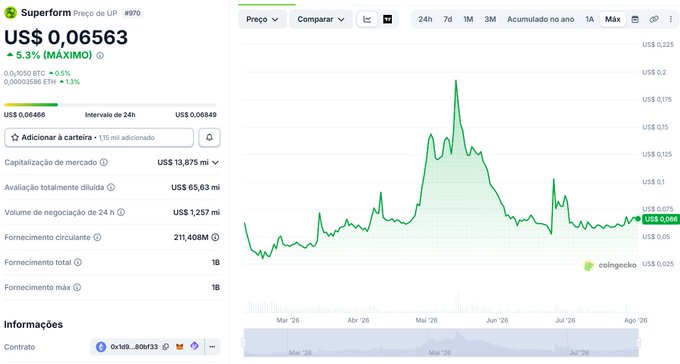
Task: Open info icon next to 5.3% (MÁXIMO)
Action: (100, 56)
